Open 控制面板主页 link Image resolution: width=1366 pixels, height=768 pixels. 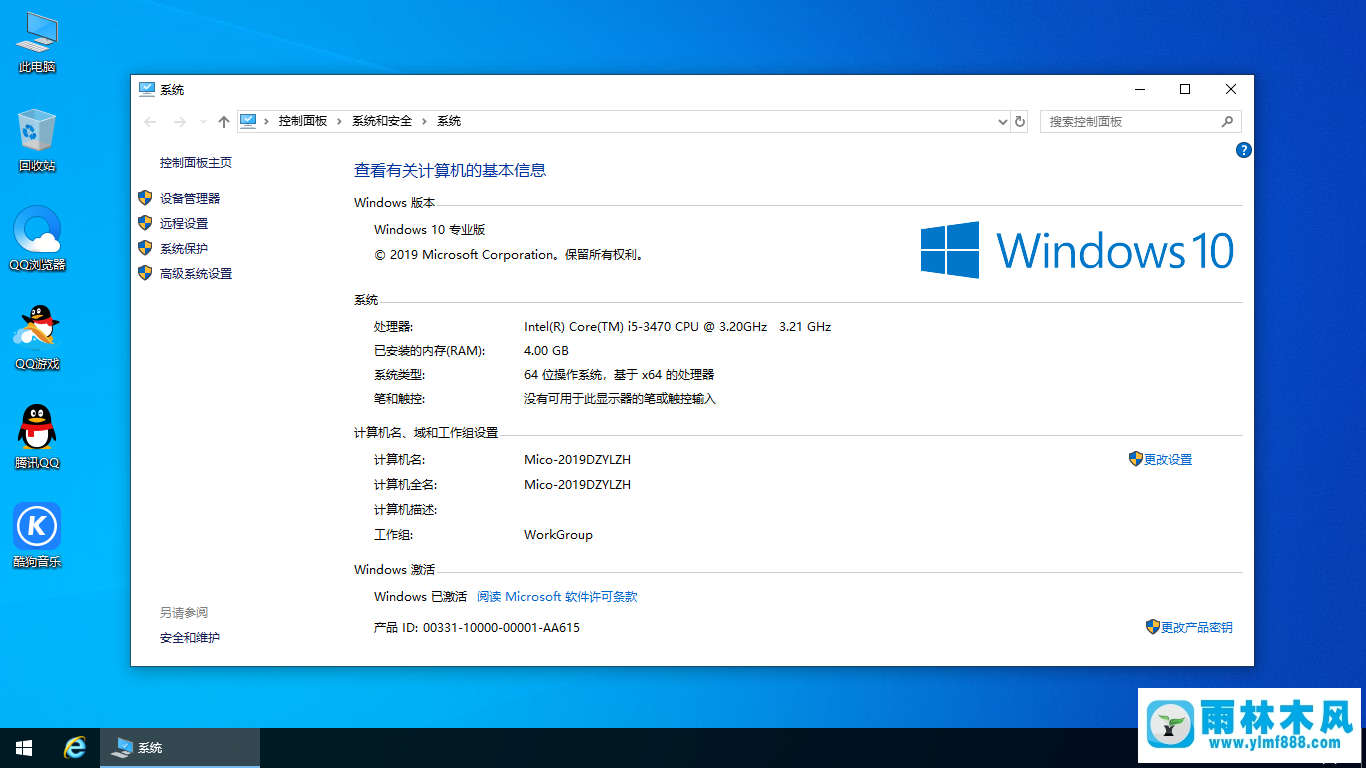(x=196, y=163)
